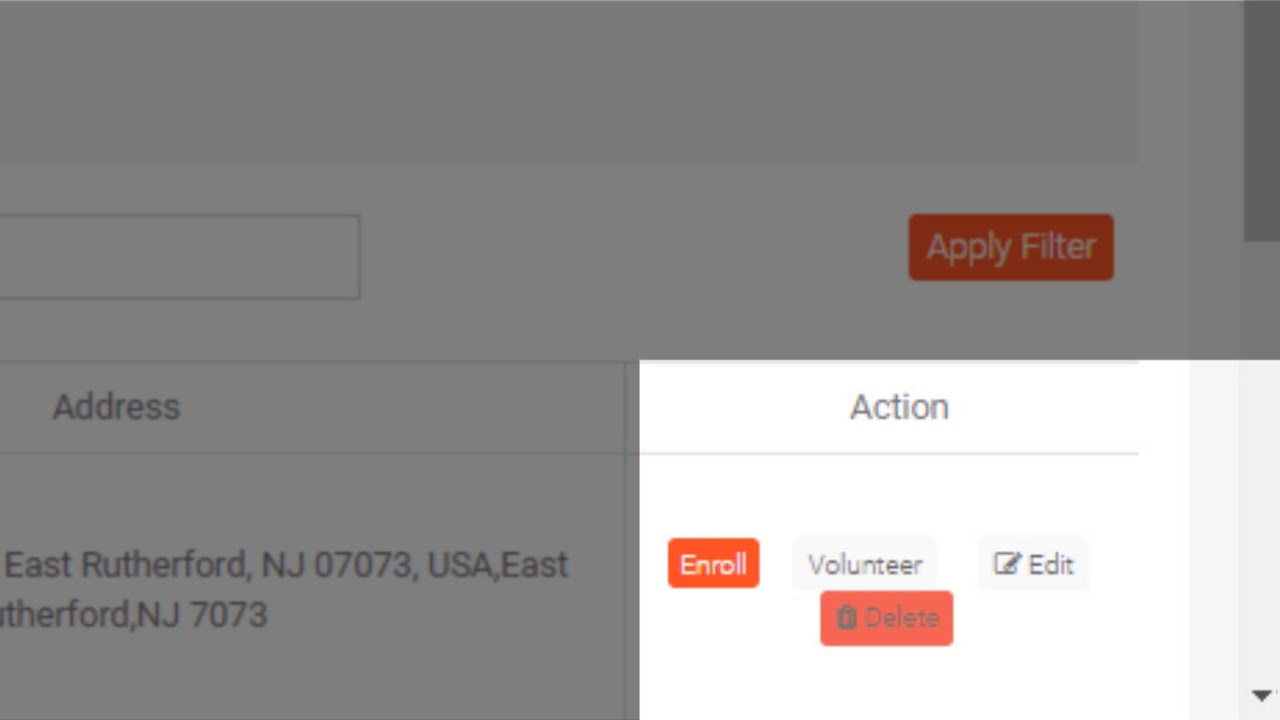Select the East Rutherford, NJ 07073 address text
Screen dimensions: 1280x720
(286, 565)
